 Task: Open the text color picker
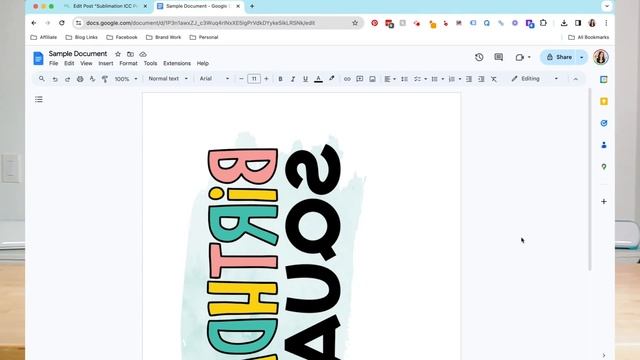[x=318, y=79]
